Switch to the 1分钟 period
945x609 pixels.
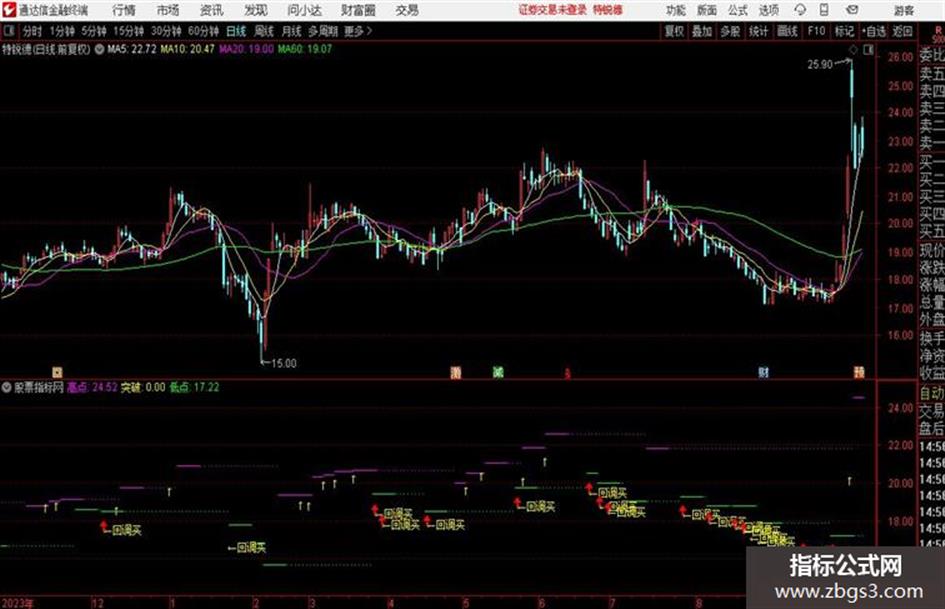(61, 31)
